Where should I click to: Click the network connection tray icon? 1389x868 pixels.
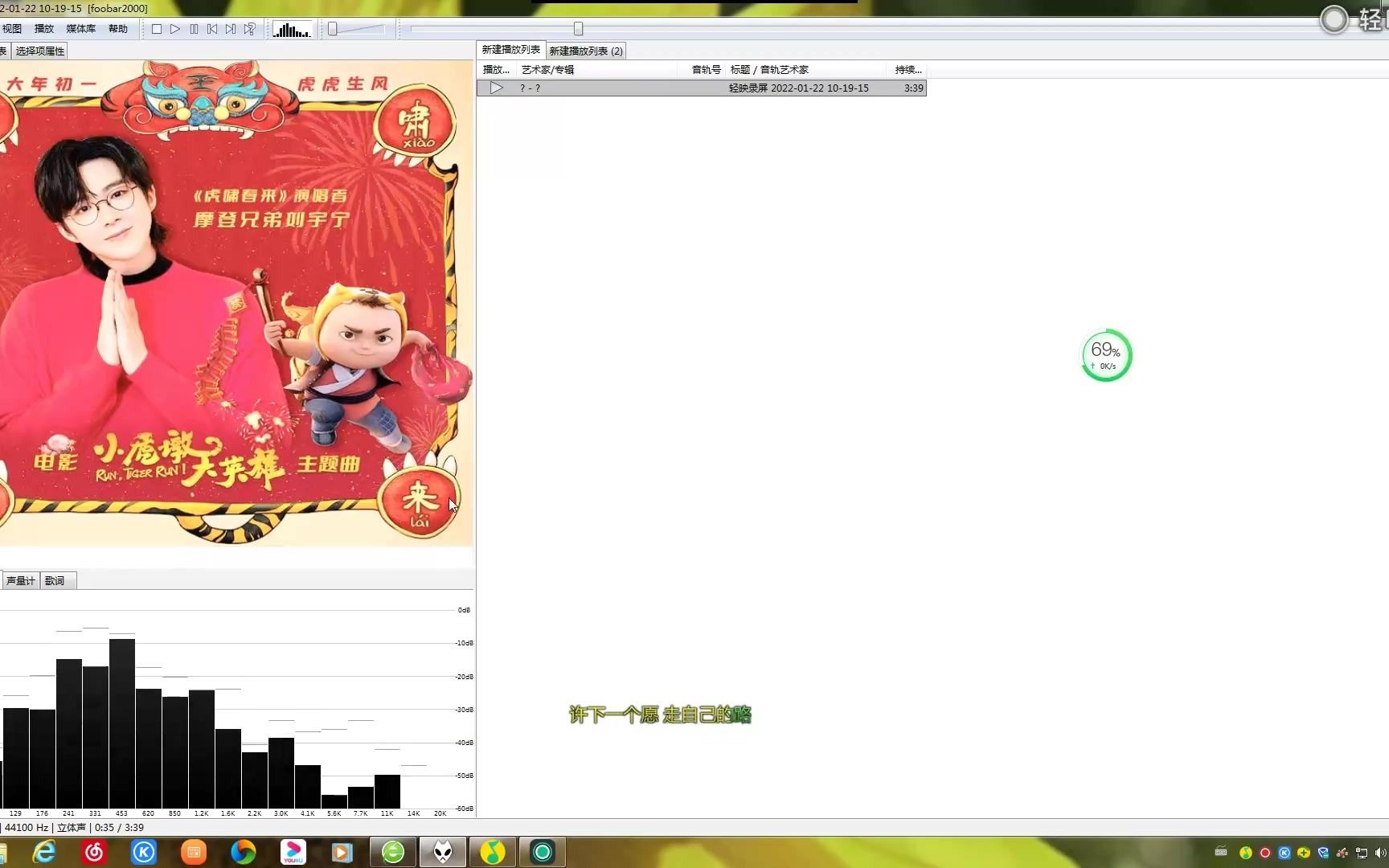coord(1362,853)
